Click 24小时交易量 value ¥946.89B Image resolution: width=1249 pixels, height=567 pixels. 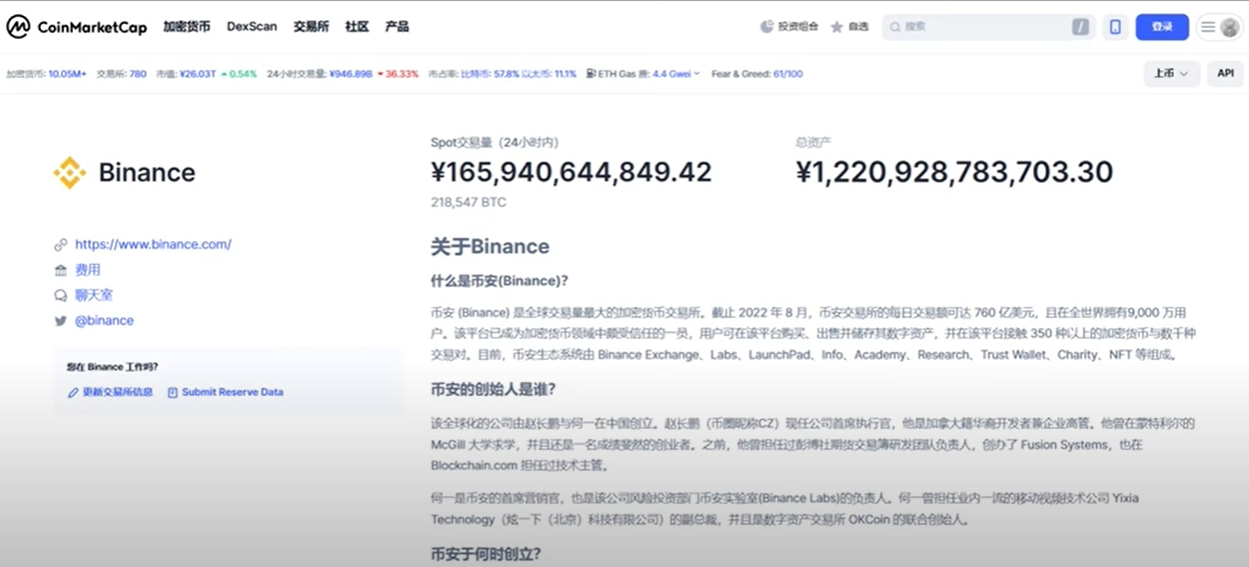(x=350, y=74)
